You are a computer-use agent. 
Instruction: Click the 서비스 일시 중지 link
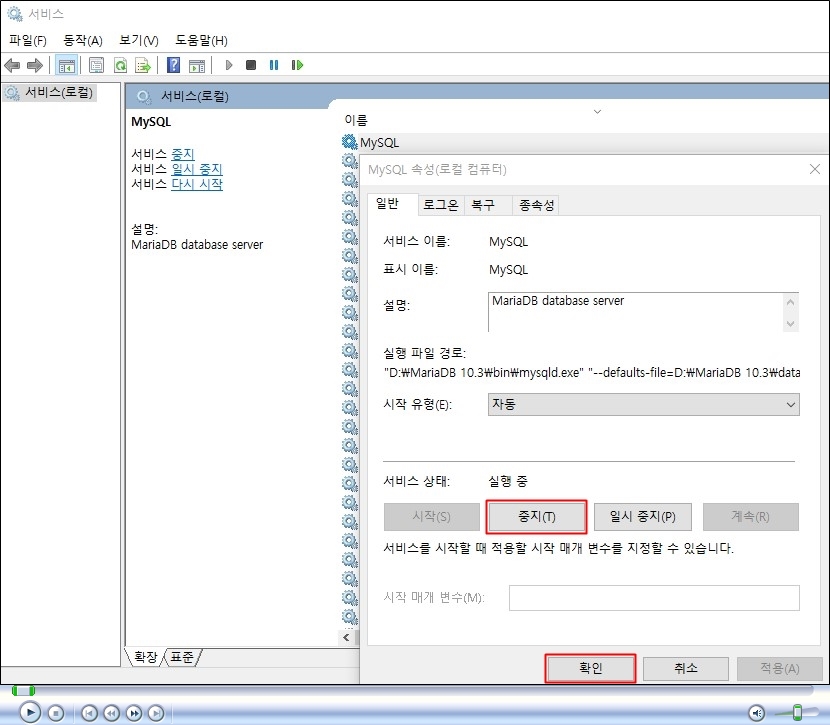197,169
